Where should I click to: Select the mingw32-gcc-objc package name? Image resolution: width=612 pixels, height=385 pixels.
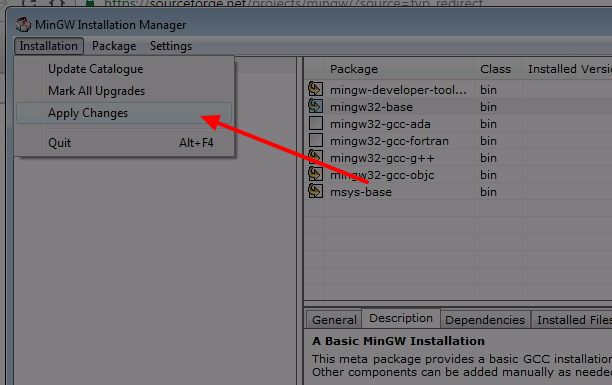tap(382, 175)
